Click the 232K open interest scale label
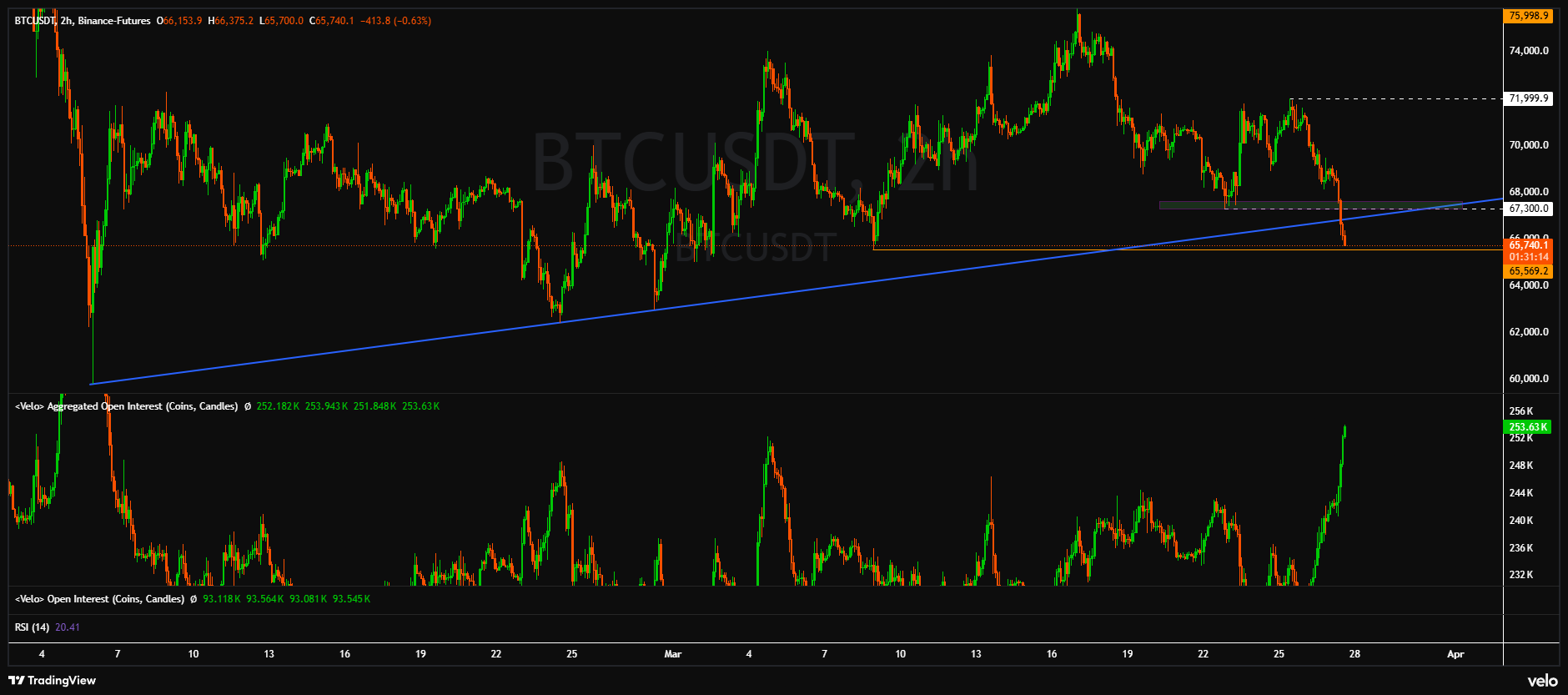1568x695 pixels. click(1521, 575)
